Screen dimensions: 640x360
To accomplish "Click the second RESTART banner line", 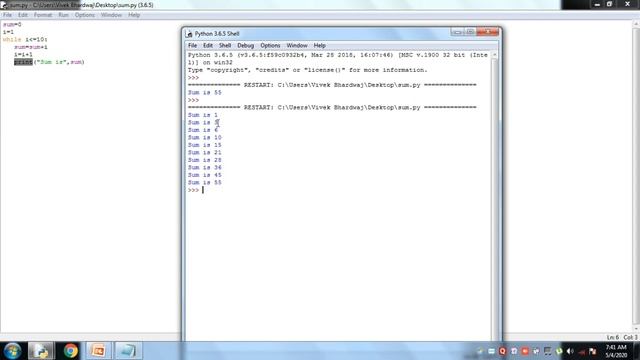I will click(x=332, y=108).
